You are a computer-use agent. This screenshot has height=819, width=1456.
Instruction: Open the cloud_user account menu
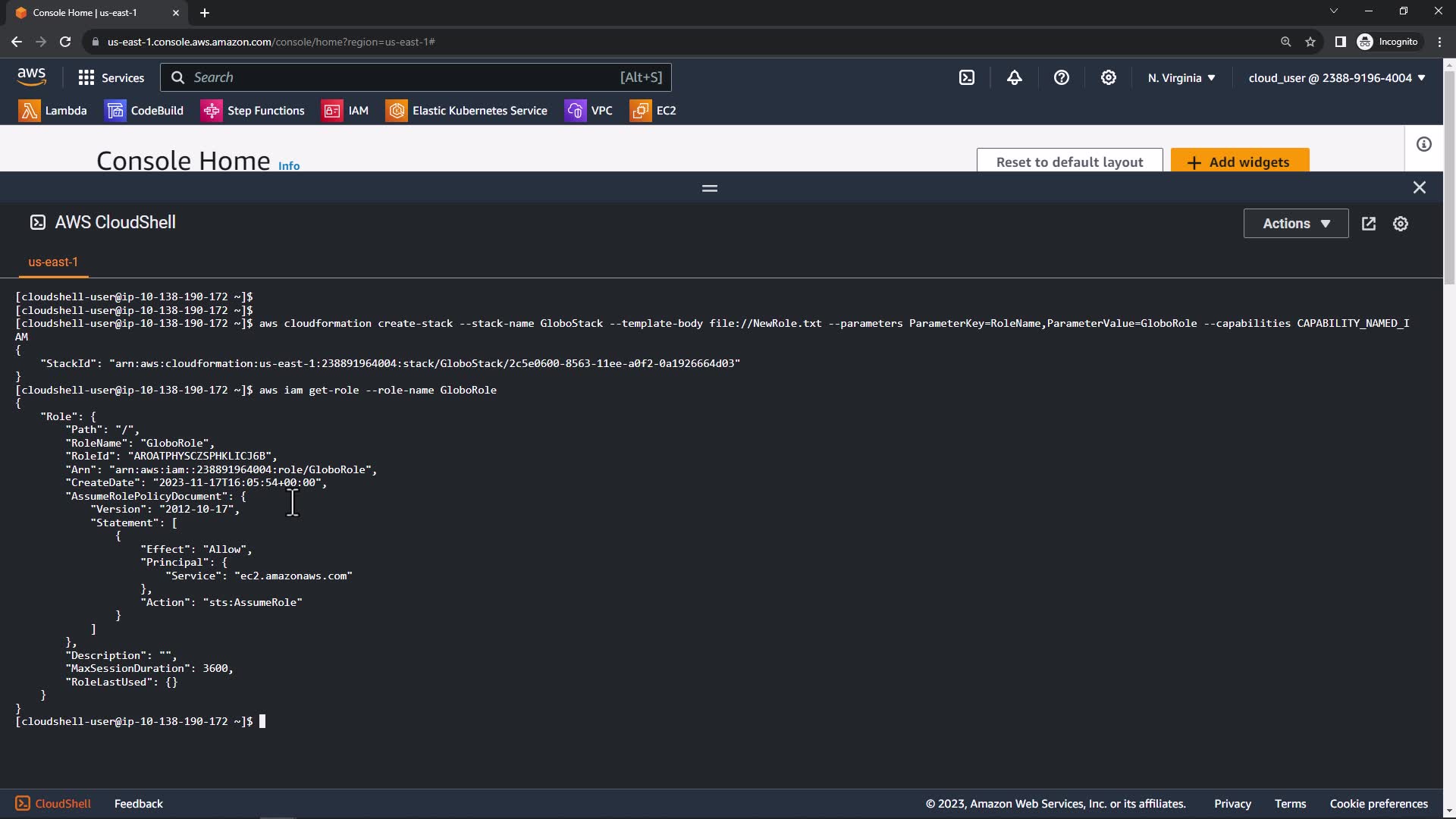[1336, 77]
